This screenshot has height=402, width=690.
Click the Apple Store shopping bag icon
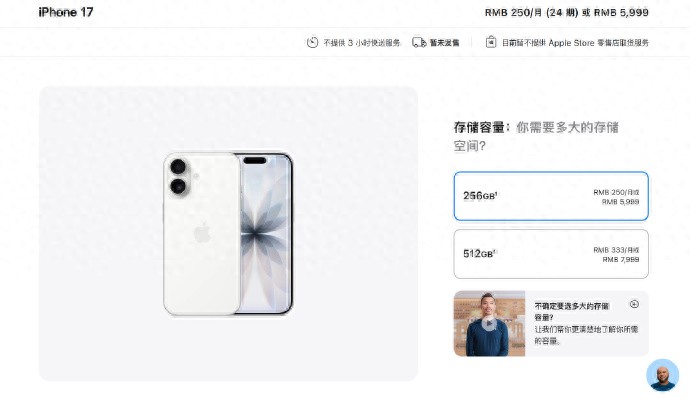[491, 42]
